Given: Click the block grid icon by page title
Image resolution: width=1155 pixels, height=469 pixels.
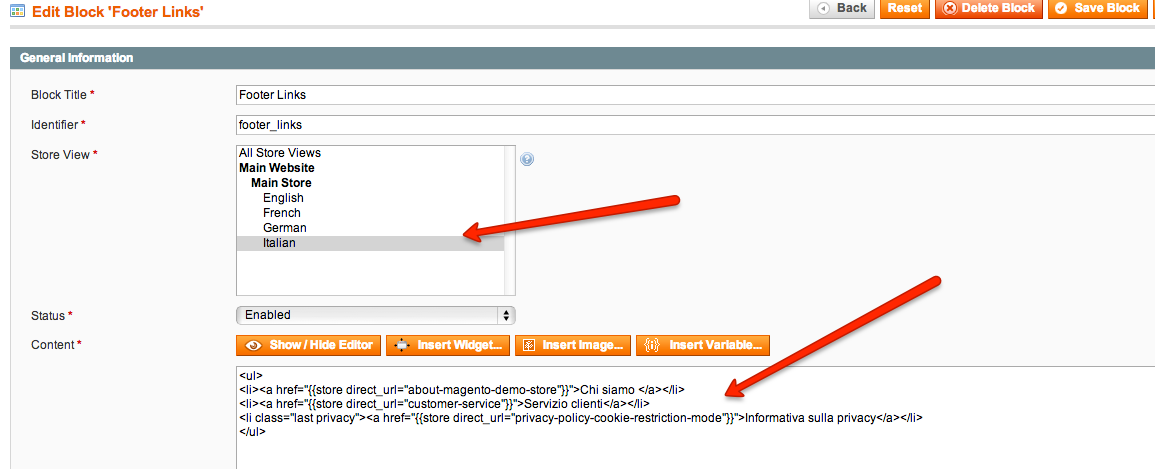Looking at the screenshot, I should pos(17,10).
